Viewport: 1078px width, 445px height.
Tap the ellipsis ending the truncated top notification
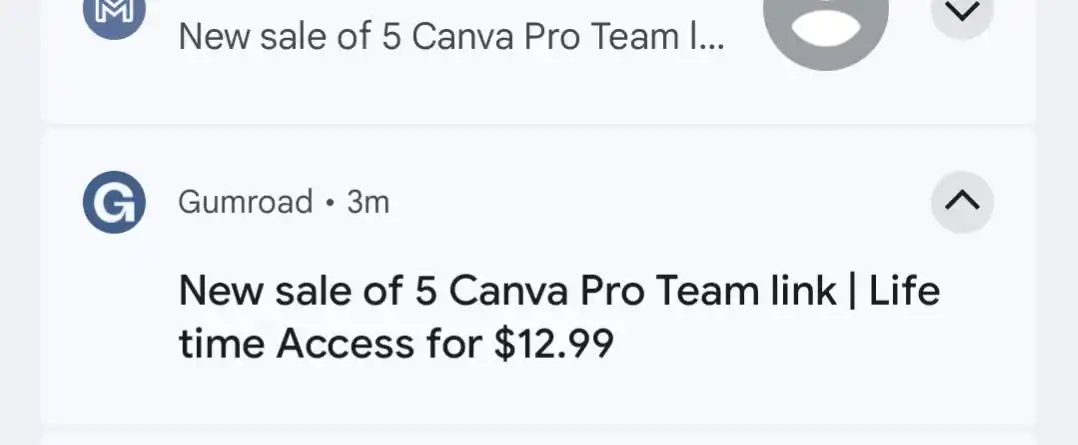click(x=707, y=42)
